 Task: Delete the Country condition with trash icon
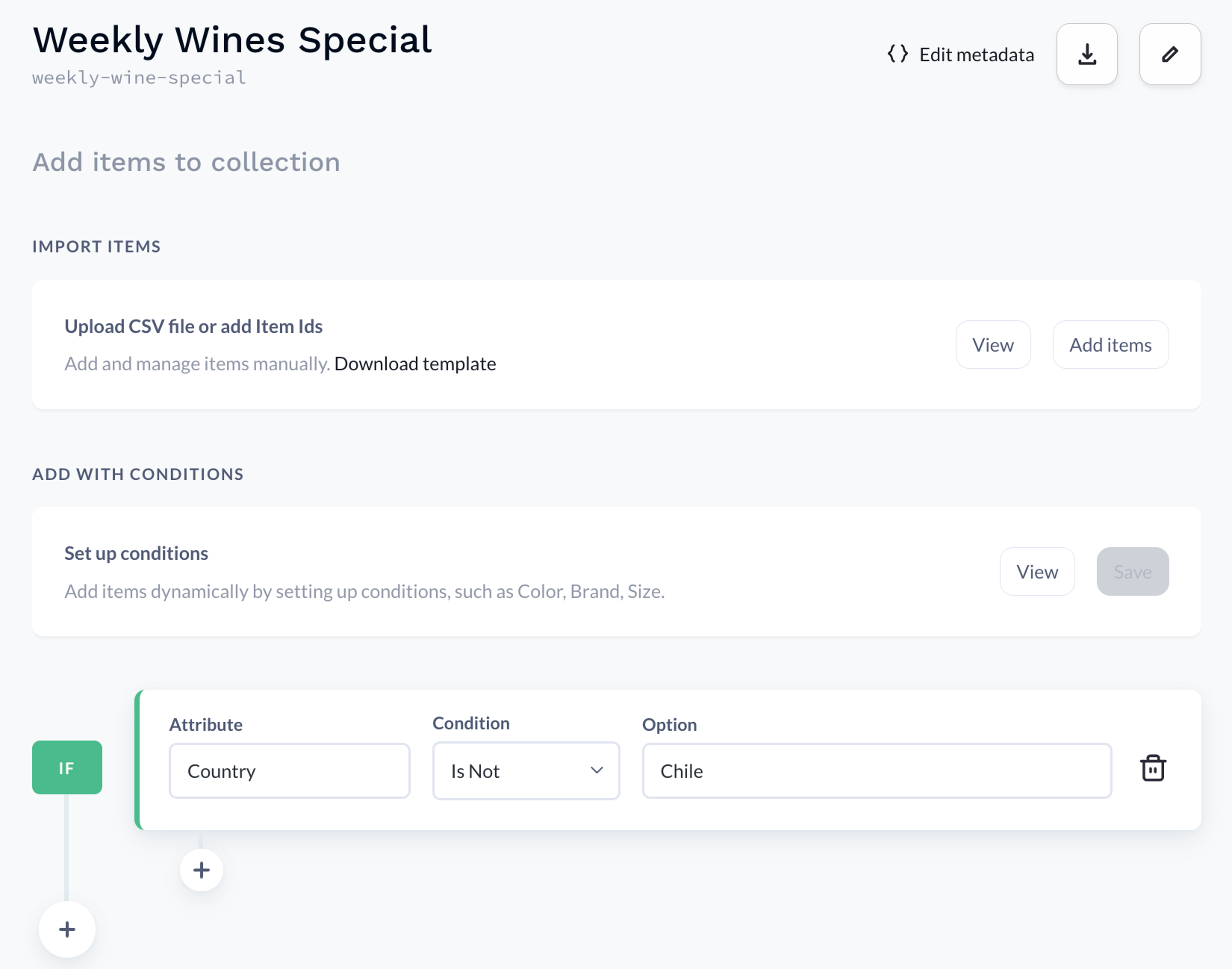(1152, 768)
